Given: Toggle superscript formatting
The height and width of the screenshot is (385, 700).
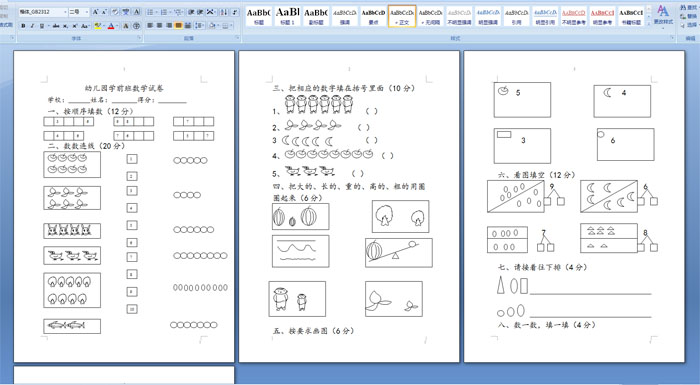Looking at the screenshot, I should pos(75,26).
